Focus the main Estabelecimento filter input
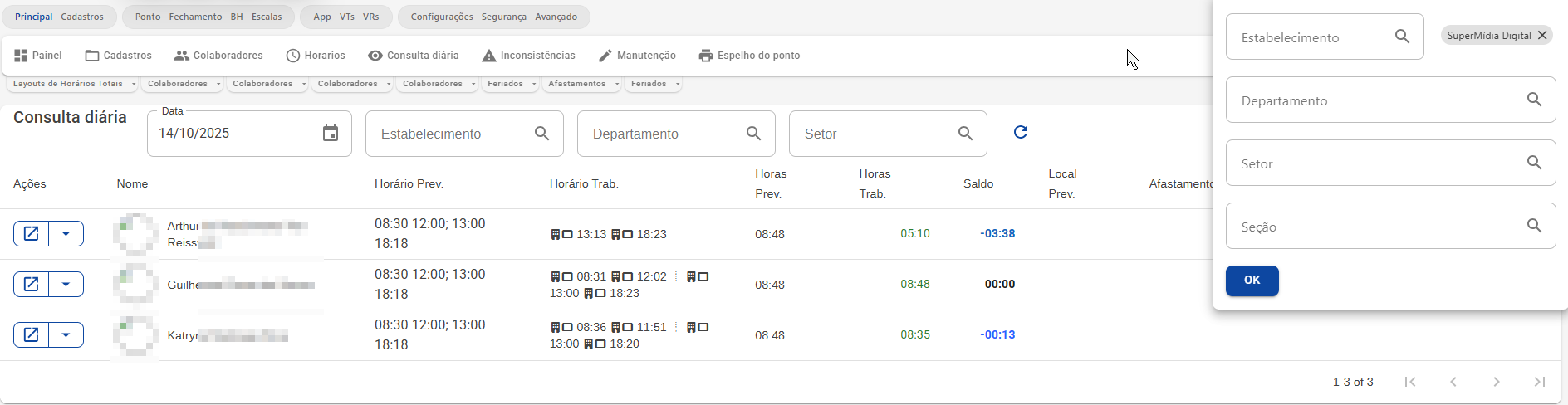The height and width of the screenshot is (405, 1568). (x=464, y=134)
